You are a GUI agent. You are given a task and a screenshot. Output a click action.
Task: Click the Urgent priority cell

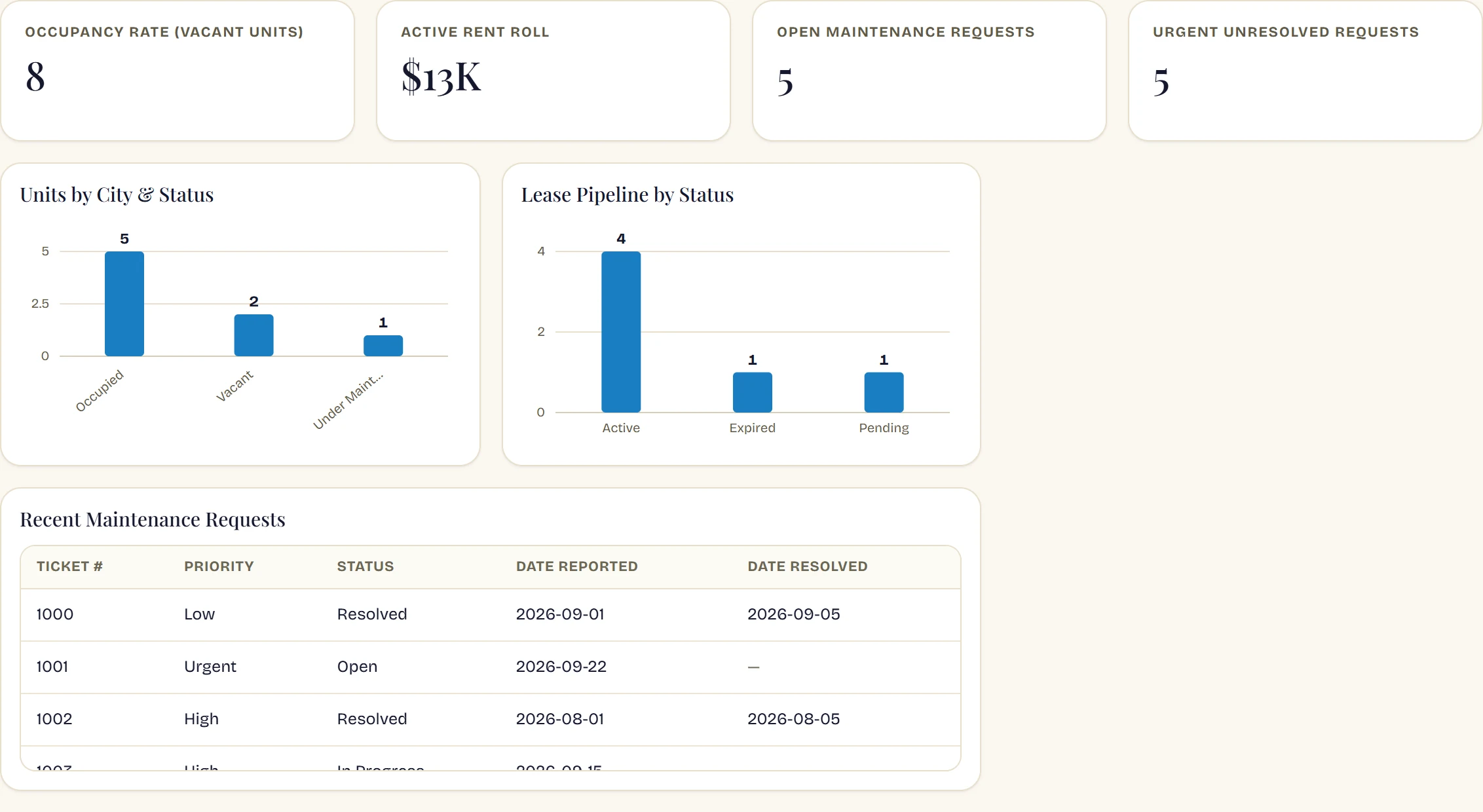pyautogui.click(x=210, y=667)
